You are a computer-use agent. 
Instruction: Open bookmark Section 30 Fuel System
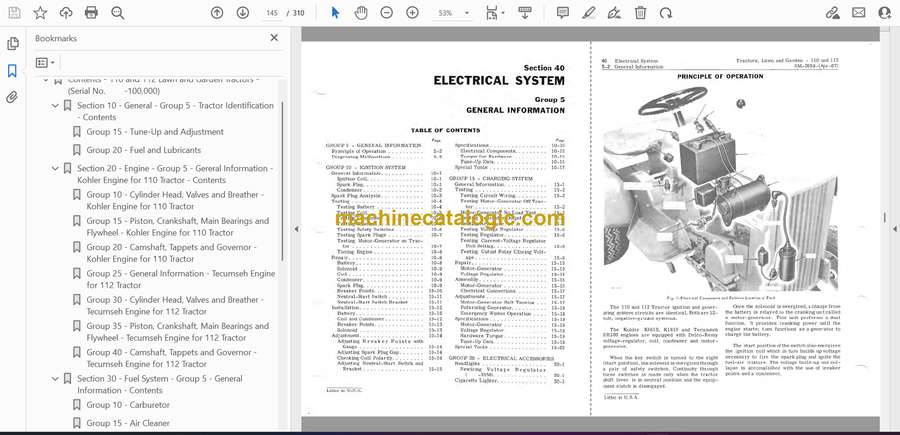click(160, 384)
